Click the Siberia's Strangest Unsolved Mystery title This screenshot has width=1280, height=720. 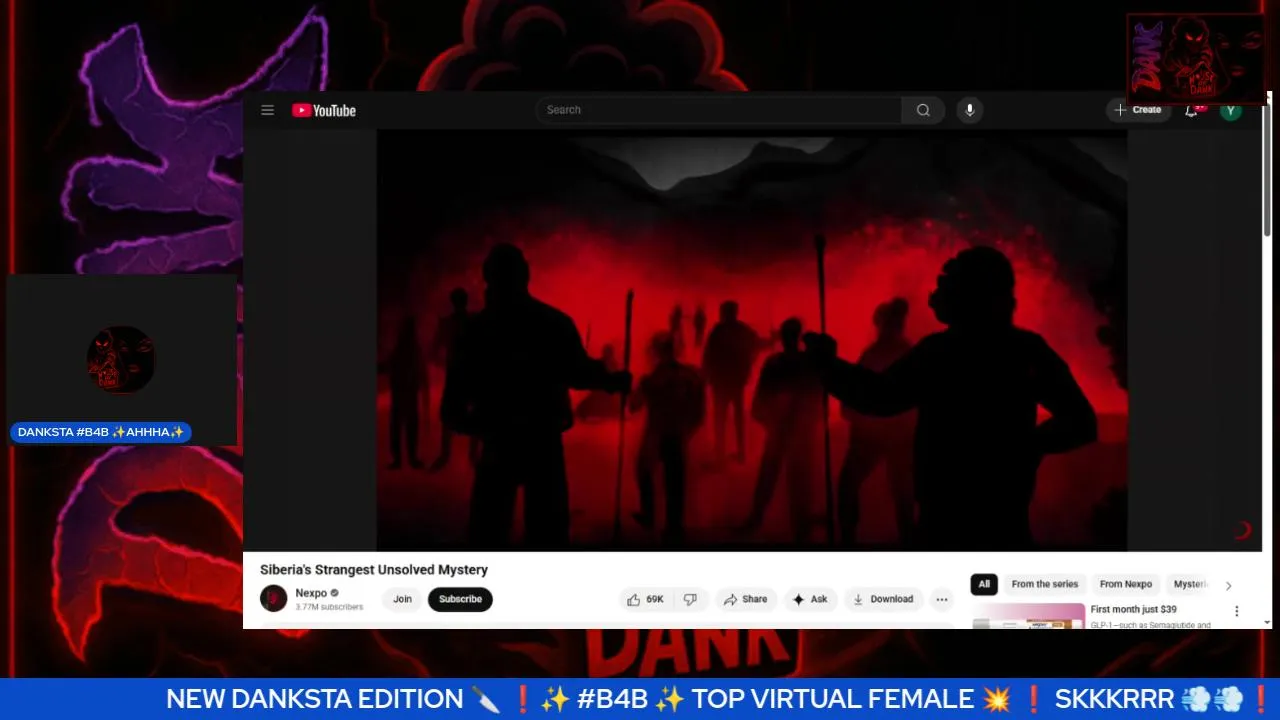(374, 570)
